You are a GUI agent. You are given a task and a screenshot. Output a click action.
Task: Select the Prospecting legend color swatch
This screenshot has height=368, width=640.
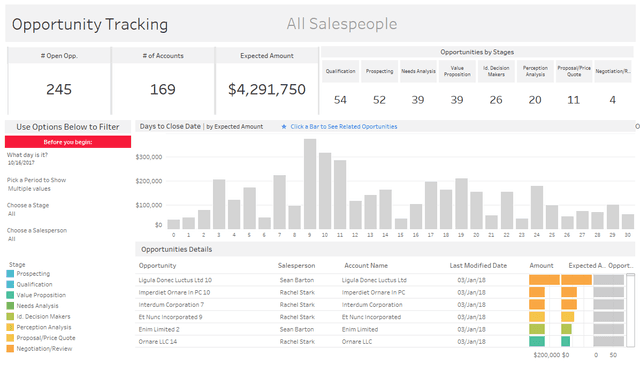point(10,274)
